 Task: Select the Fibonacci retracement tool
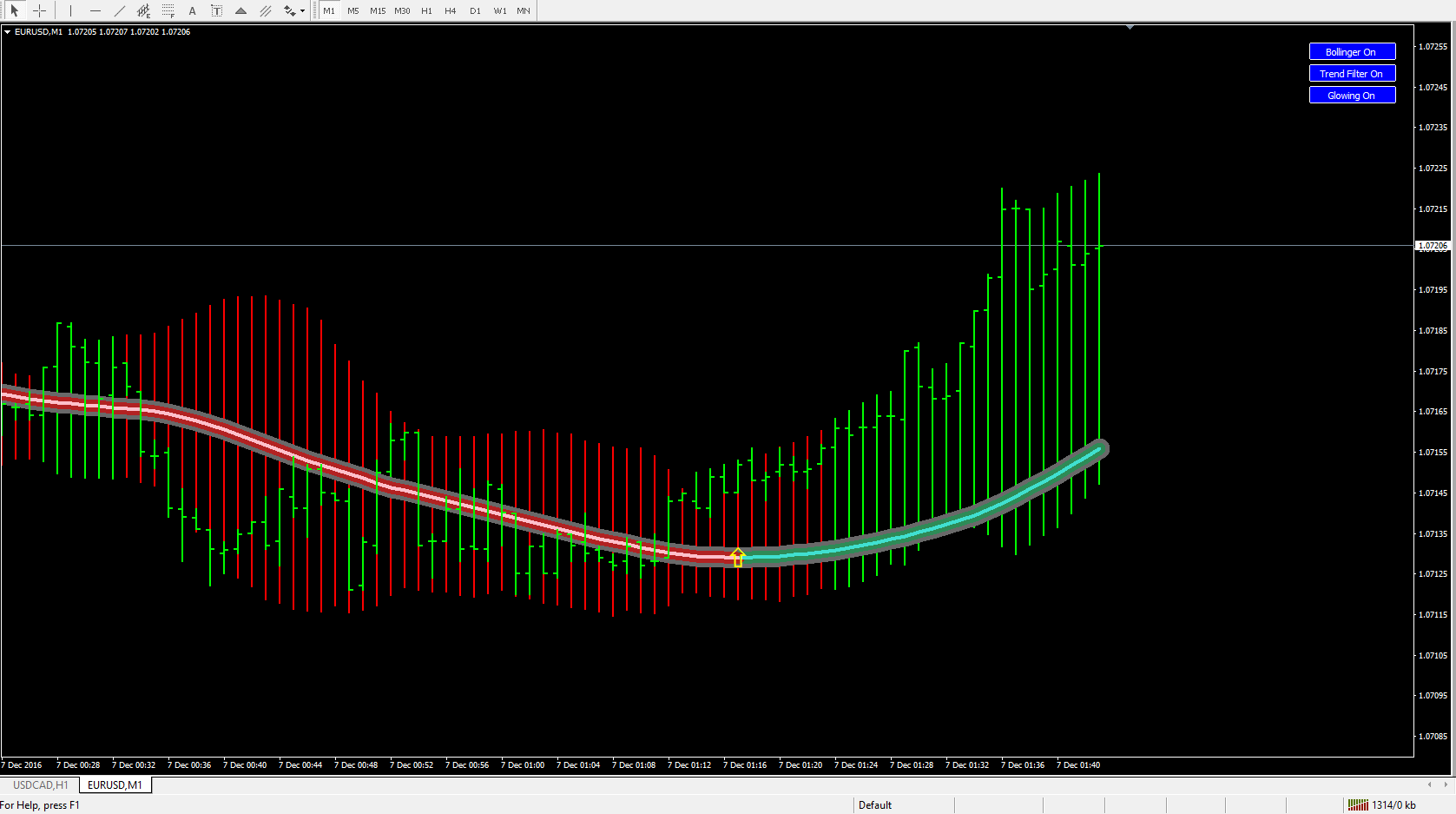pyautogui.click(x=168, y=10)
